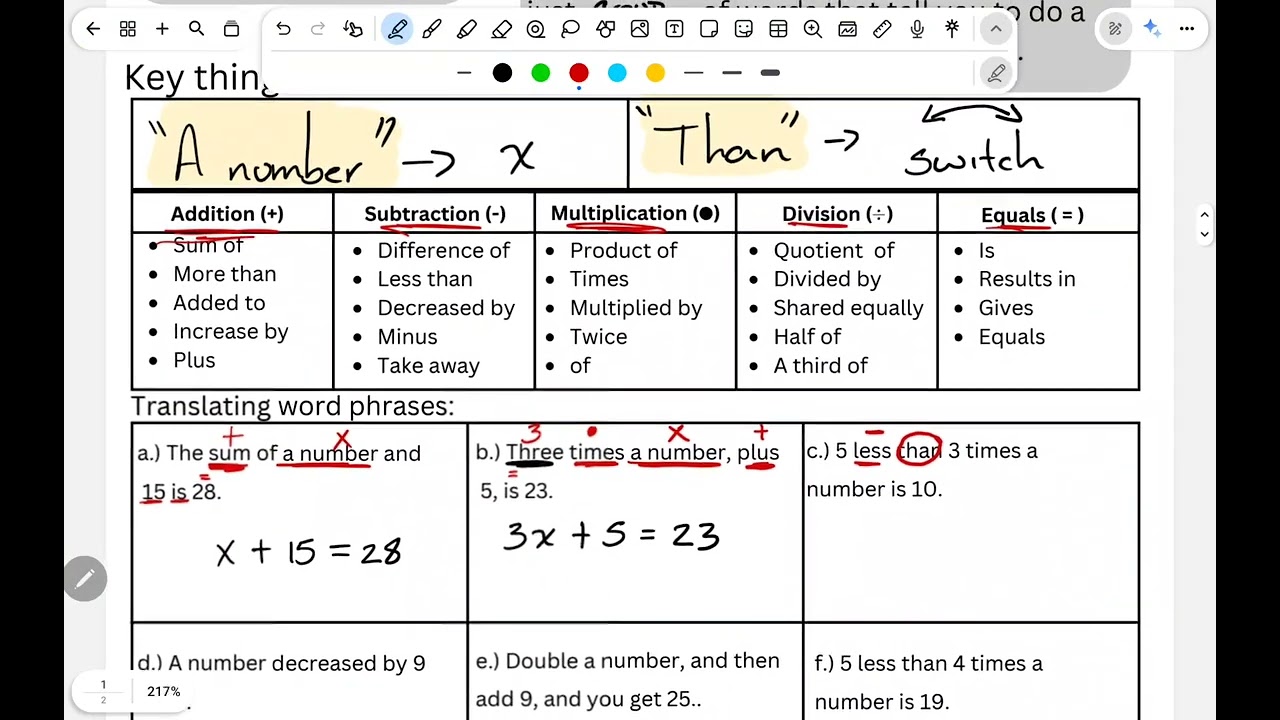The width and height of the screenshot is (1280, 720).
Task: Choose the black pen color
Action: 502,73
